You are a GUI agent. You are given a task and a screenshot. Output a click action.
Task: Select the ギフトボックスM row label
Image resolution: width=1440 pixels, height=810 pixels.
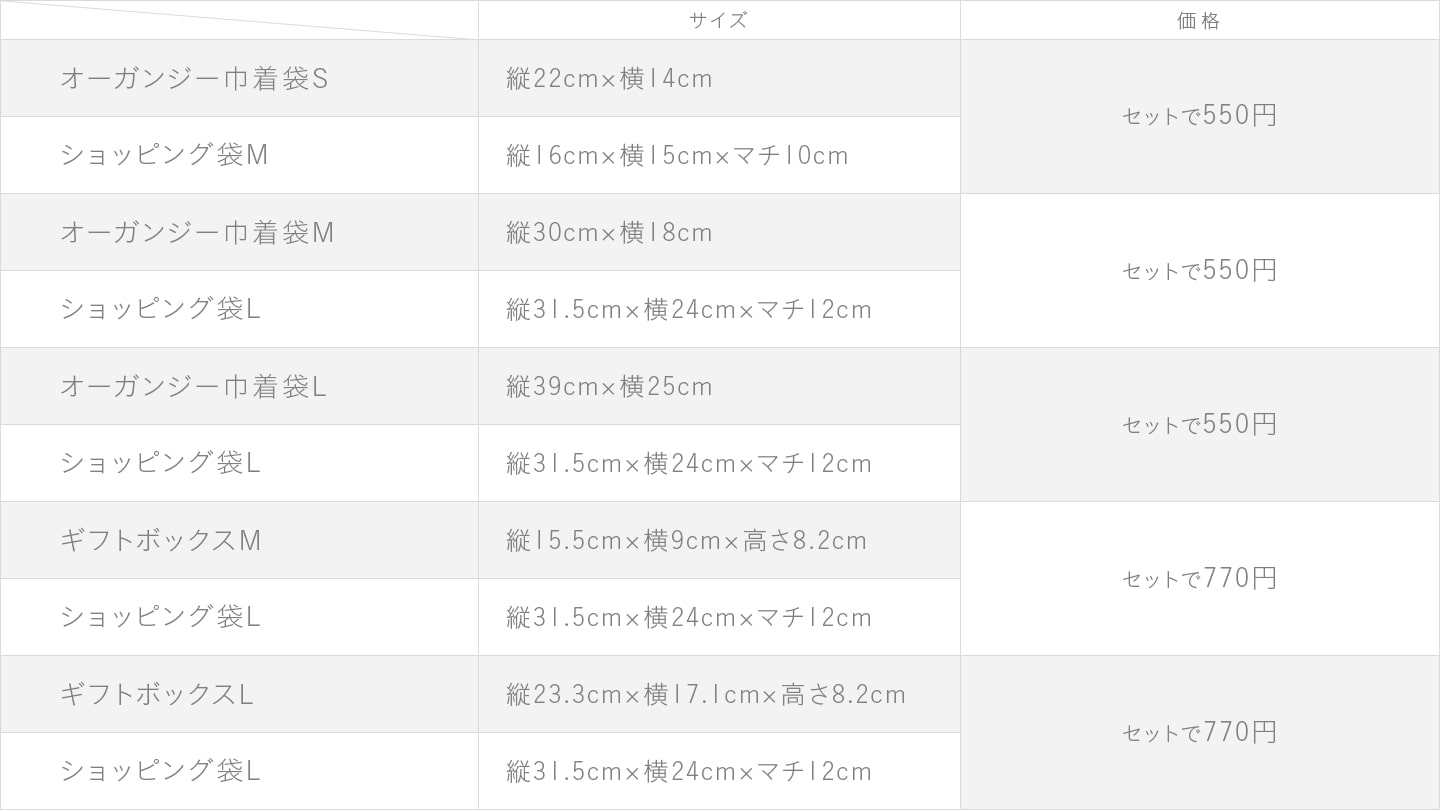click(x=160, y=541)
